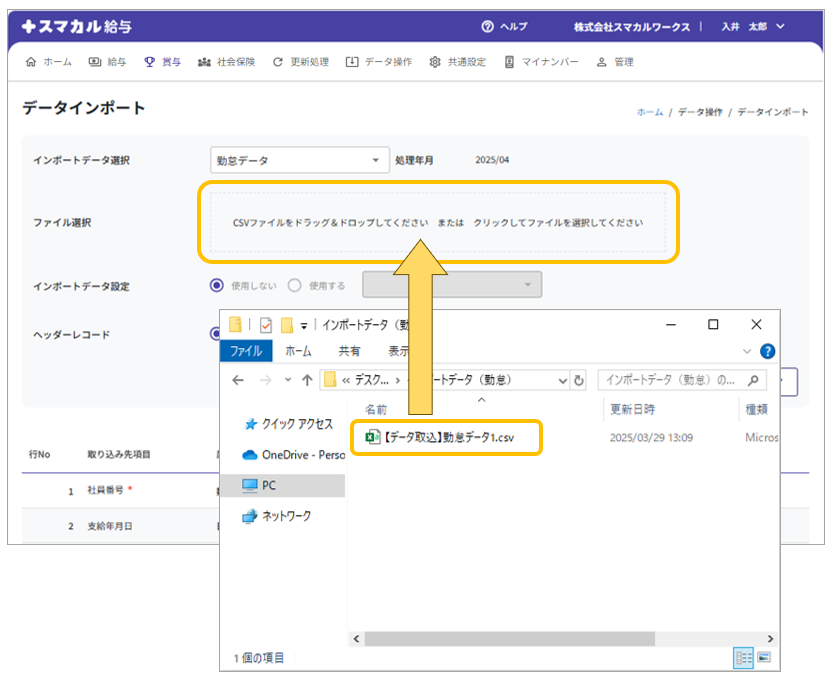Open the 共通設定 common settings menu
831x678 pixels.
457,62
